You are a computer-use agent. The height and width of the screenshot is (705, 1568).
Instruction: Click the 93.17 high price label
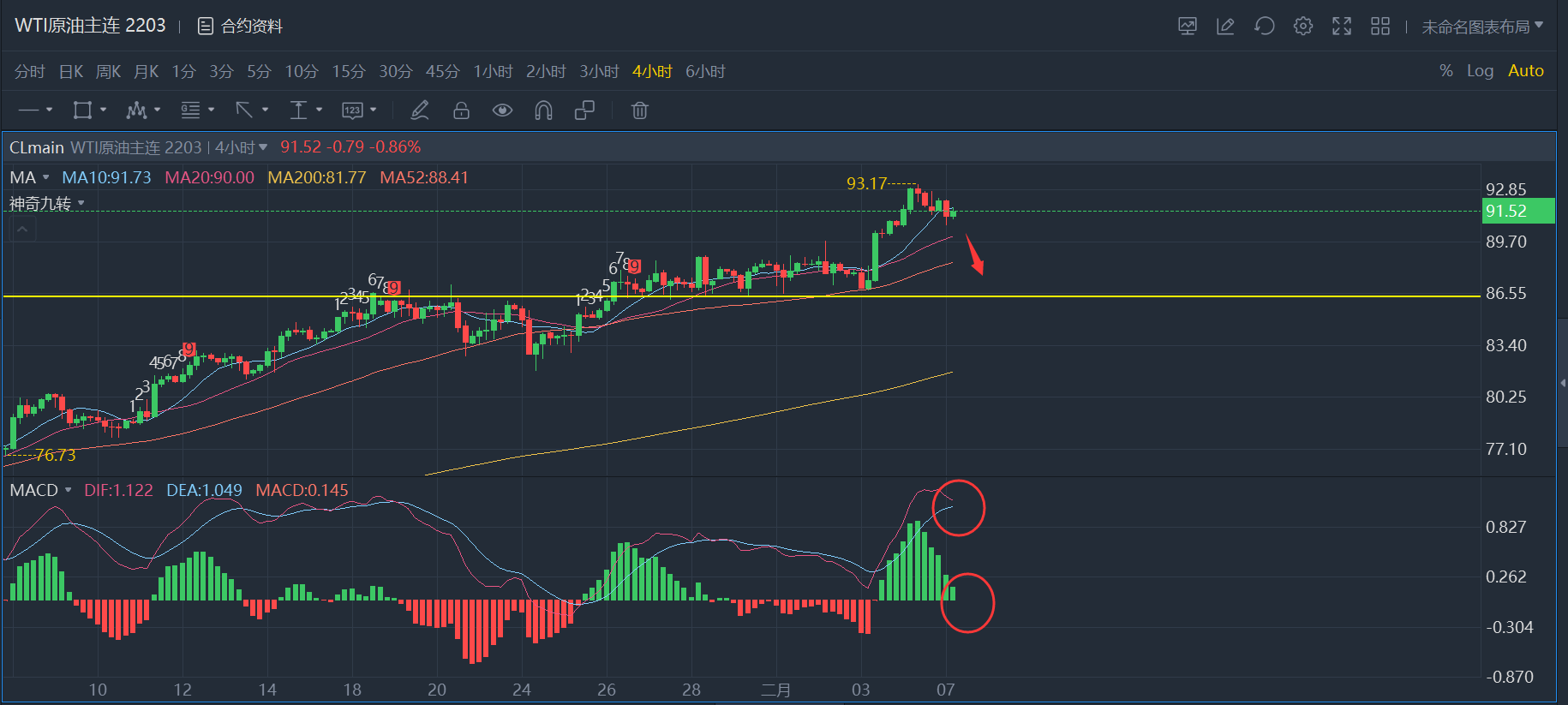(867, 183)
